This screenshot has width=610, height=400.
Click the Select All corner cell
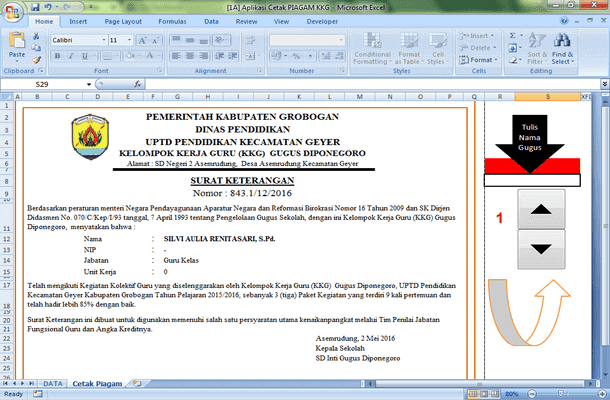[7, 96]
